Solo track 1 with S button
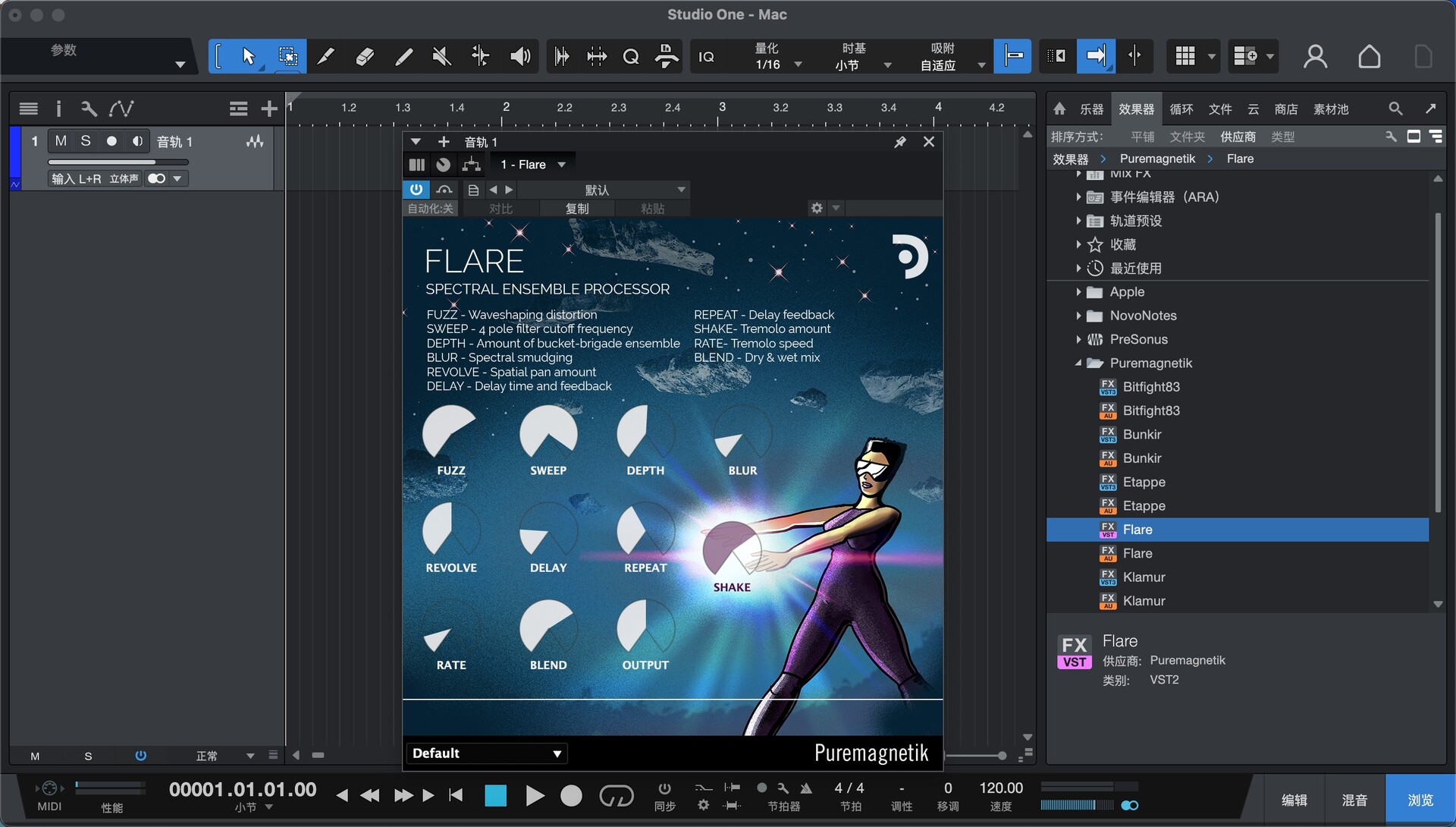Image resolution: width=1456 pixels, height=827 pixels. pyautogui.click(x=86, y=141)
